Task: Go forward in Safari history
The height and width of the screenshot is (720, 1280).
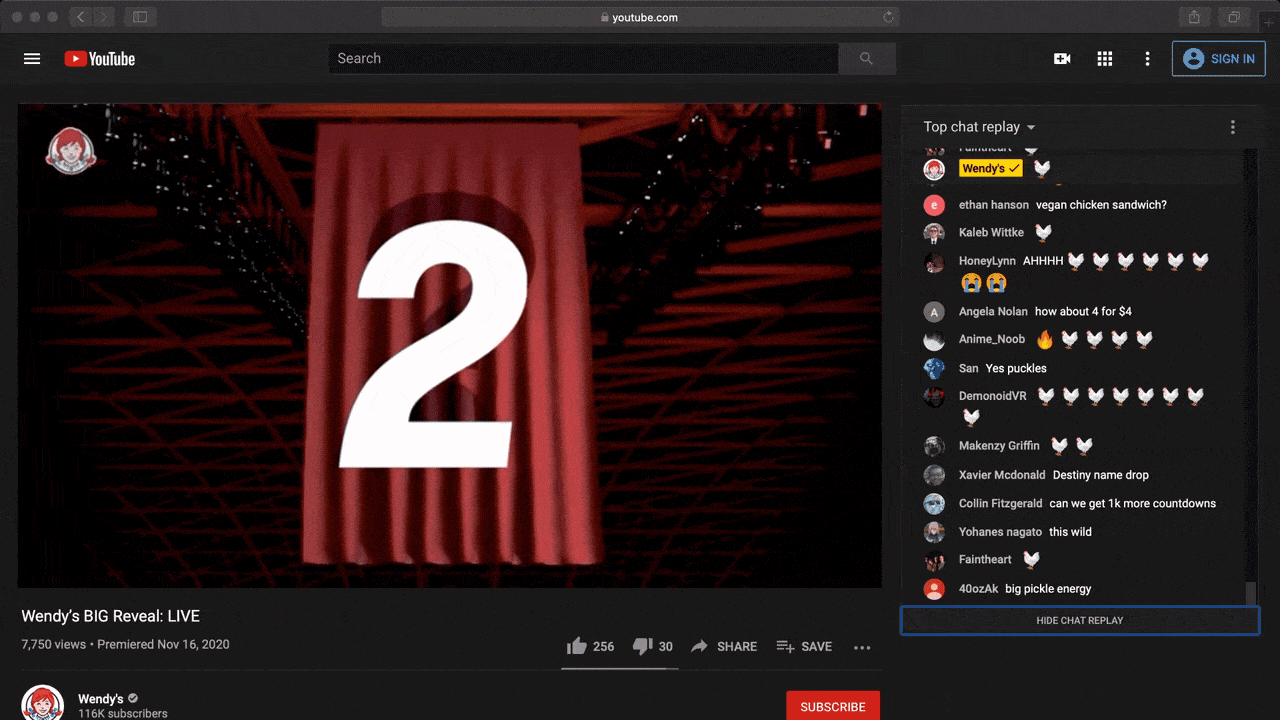Action: tap(105, 17)
